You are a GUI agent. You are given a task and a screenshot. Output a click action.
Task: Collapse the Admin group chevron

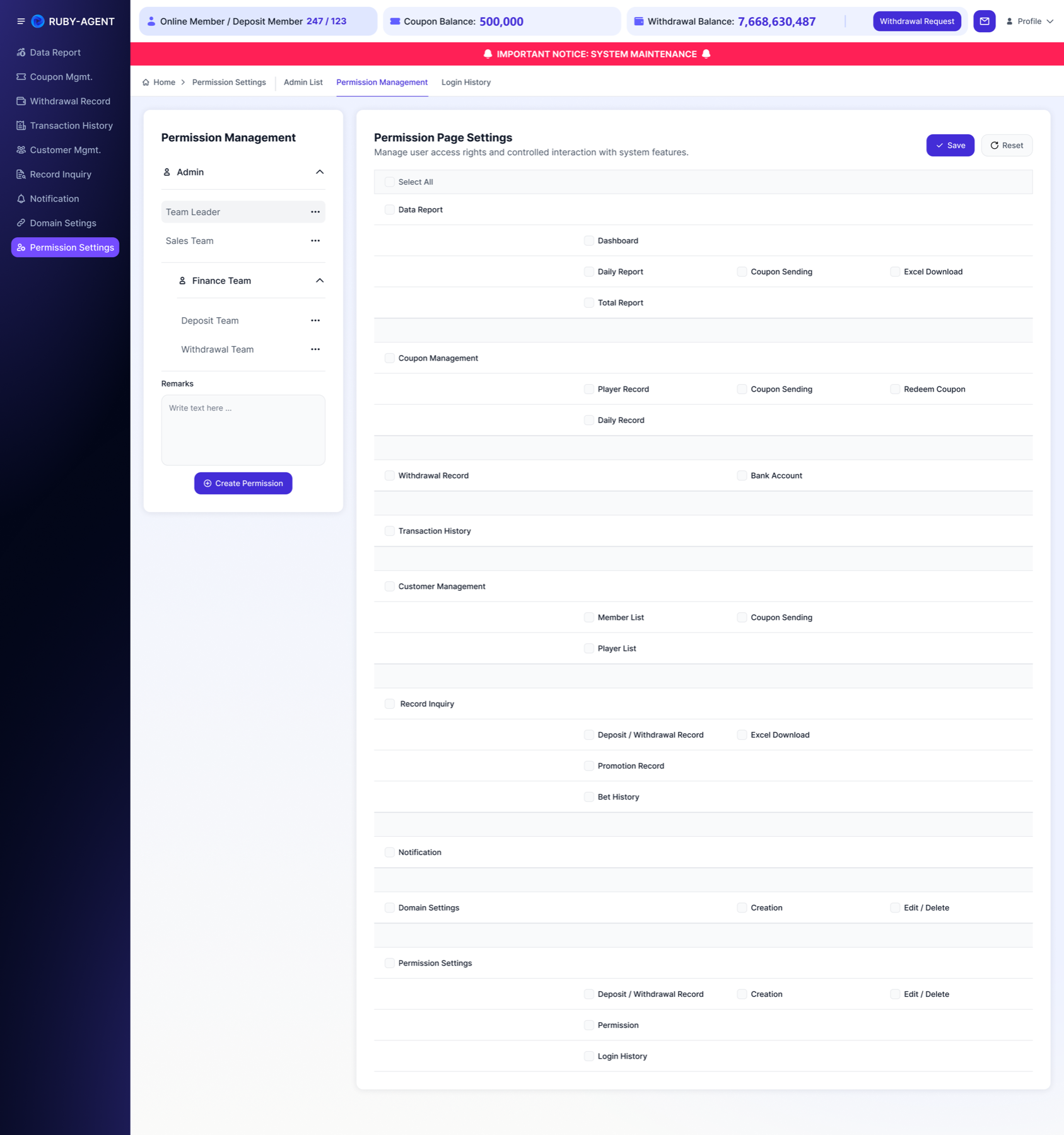coord(320,172)
